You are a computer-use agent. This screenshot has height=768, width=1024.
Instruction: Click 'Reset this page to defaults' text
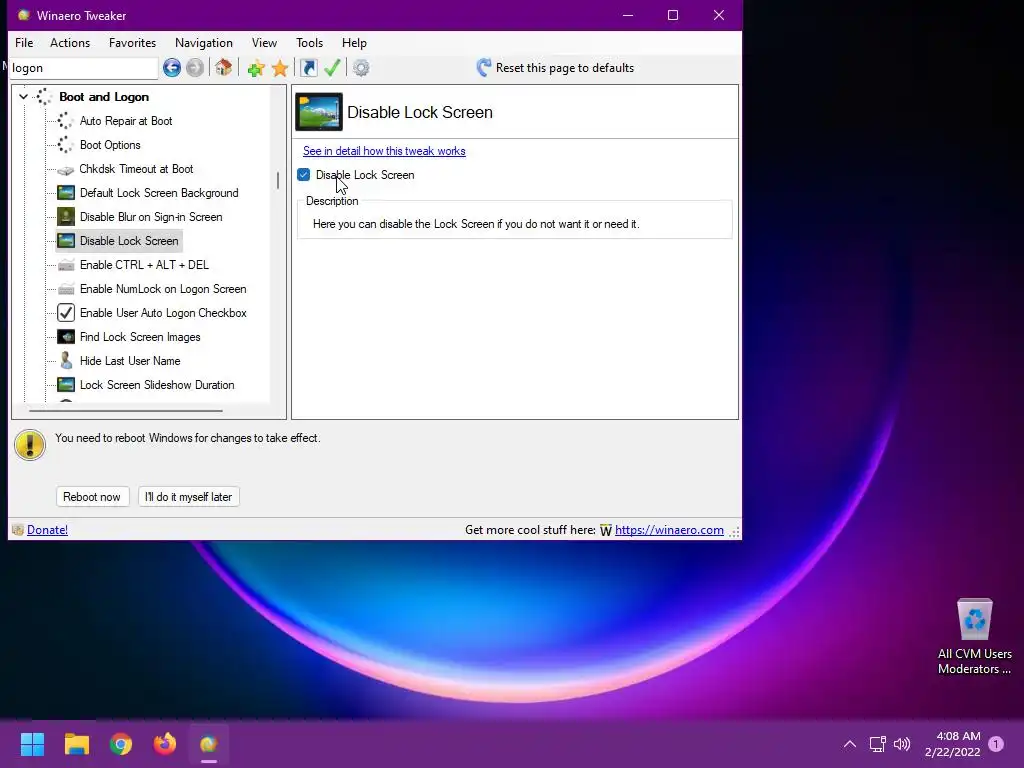pos(565,68)
